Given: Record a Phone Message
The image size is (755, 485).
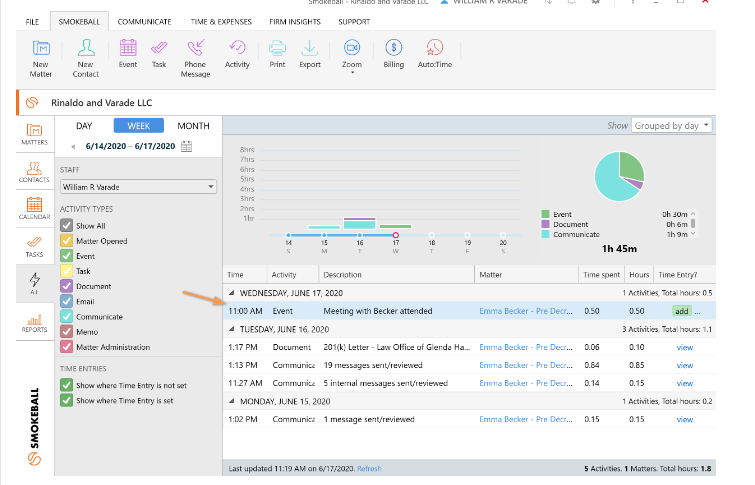Looking at the screenshot, I should coord(195,58).
